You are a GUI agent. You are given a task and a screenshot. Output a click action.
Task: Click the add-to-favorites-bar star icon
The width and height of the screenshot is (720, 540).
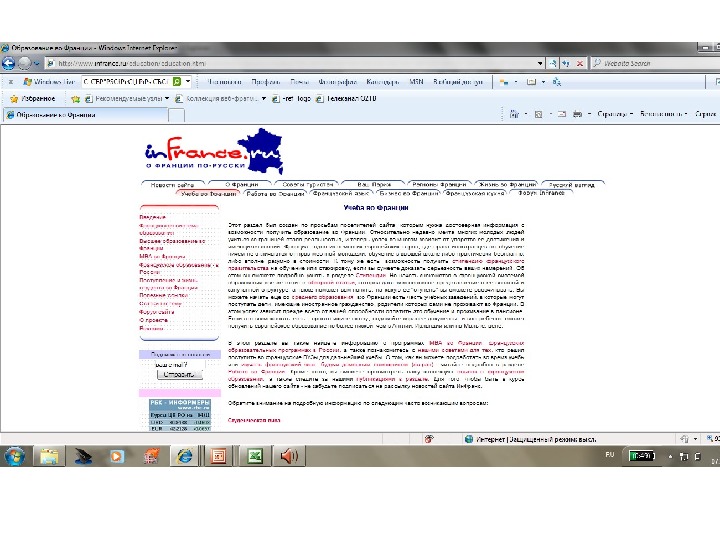[x=76, y=99]
